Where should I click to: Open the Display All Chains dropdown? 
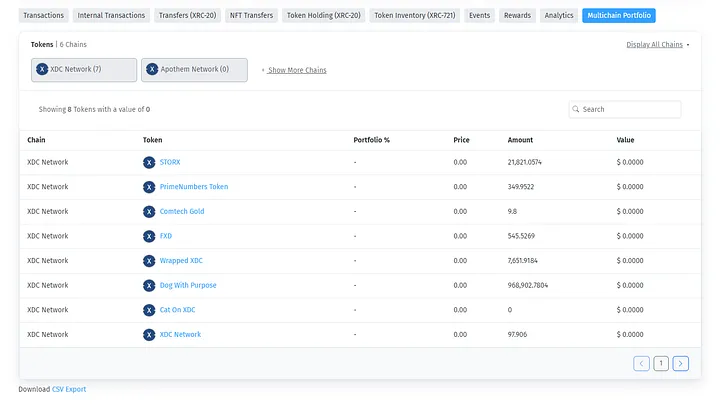coord(657,45)
